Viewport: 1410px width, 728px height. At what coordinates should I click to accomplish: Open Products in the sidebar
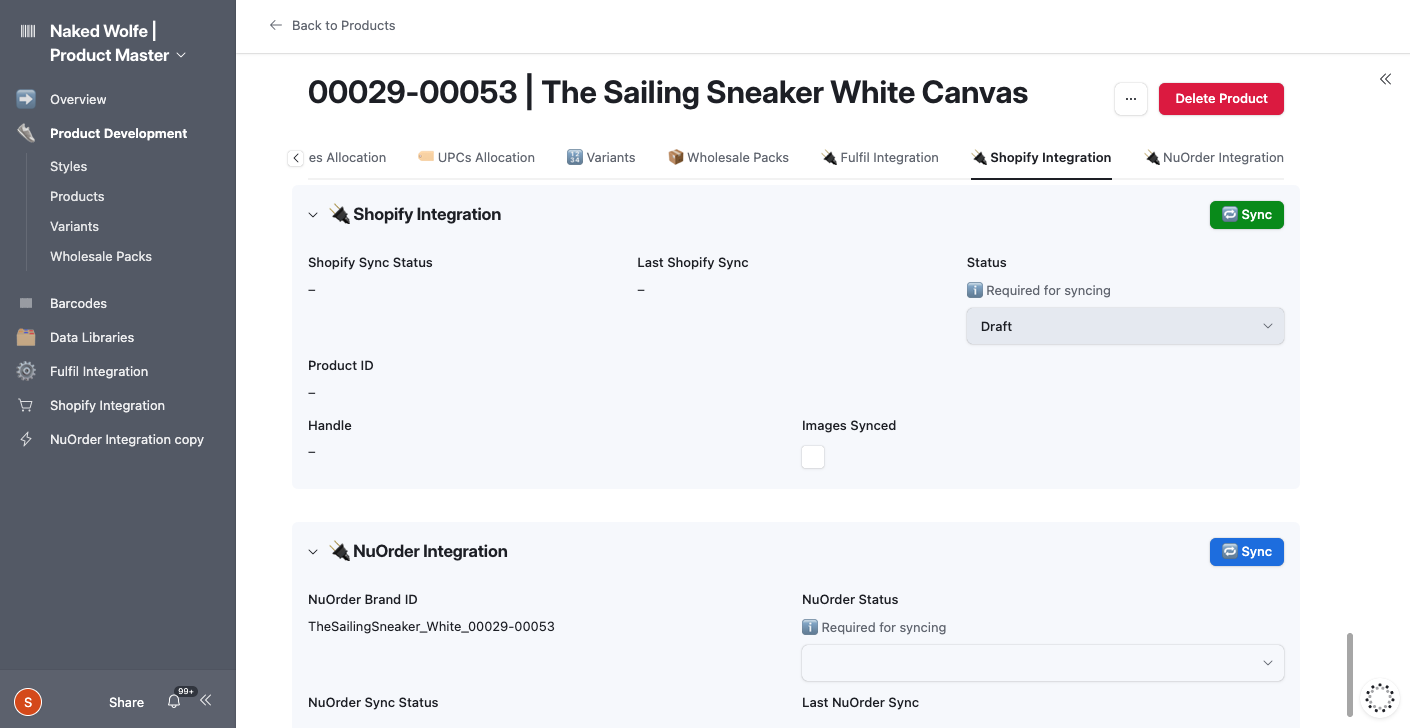77,196
